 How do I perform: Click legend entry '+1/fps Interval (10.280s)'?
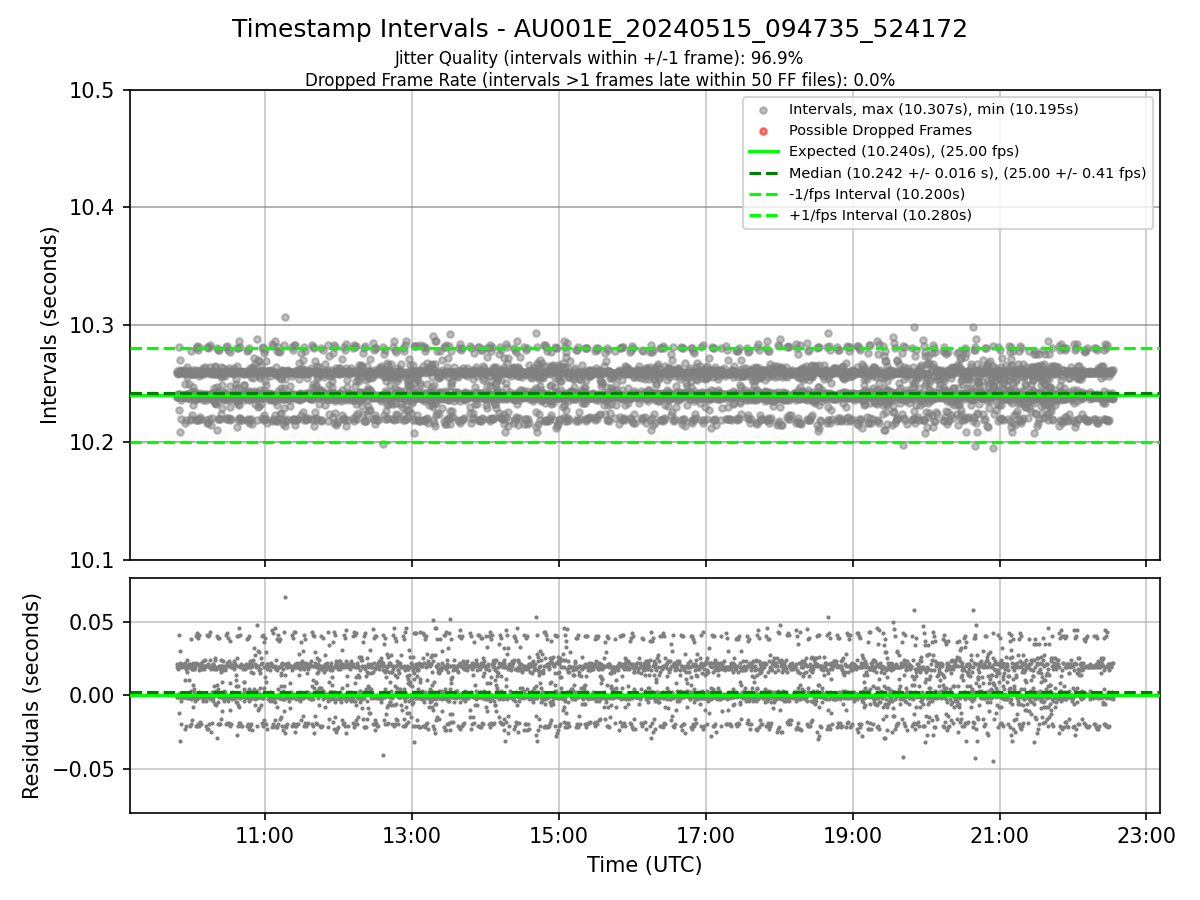click(x=880, y=215)
